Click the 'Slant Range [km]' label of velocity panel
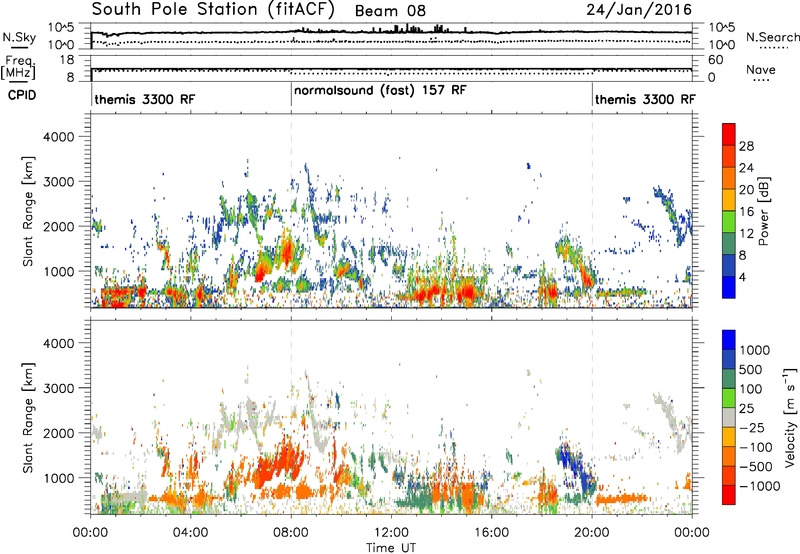This screenshot has height=554, width=800. click(28, 417)
